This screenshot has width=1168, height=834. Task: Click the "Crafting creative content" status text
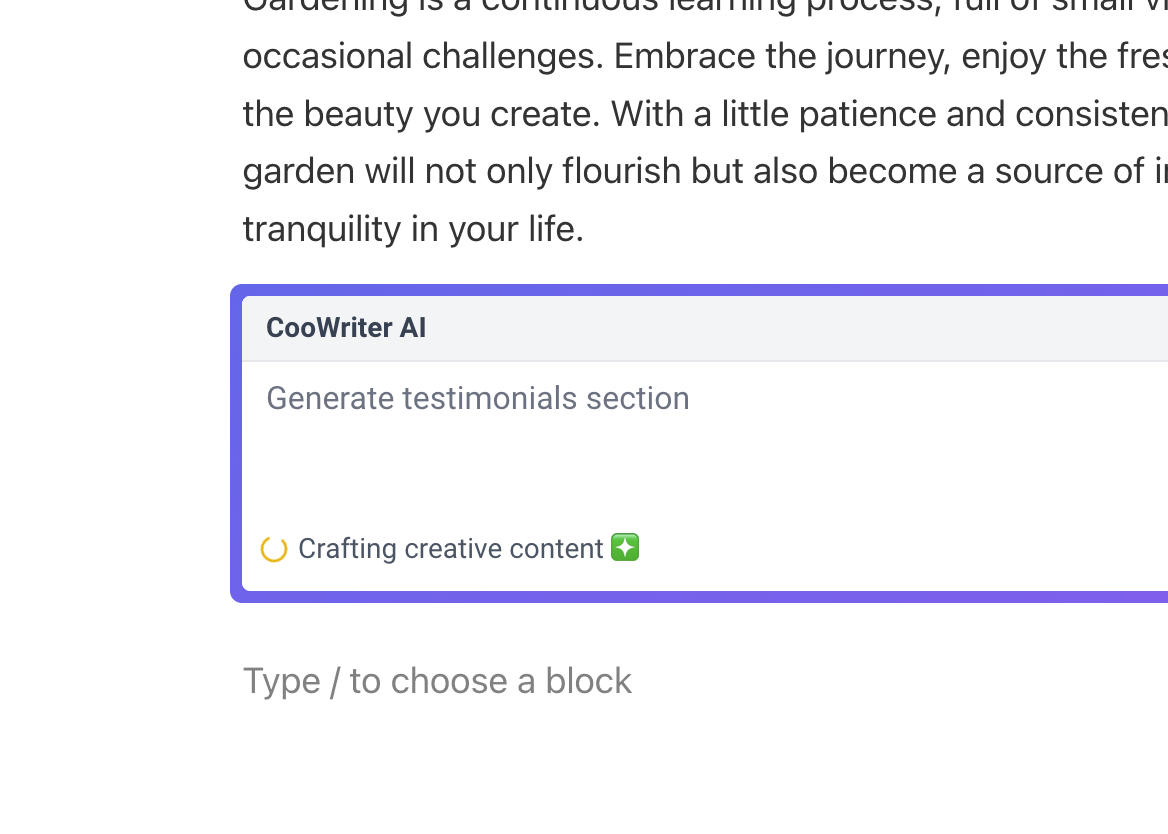tap(451, 549)
